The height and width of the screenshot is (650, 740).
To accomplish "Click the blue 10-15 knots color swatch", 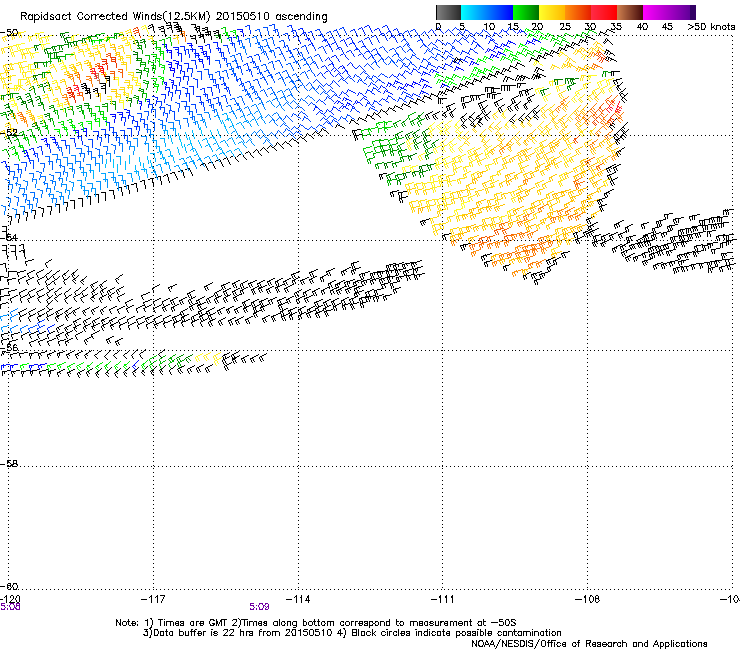I will pos(500,12).
